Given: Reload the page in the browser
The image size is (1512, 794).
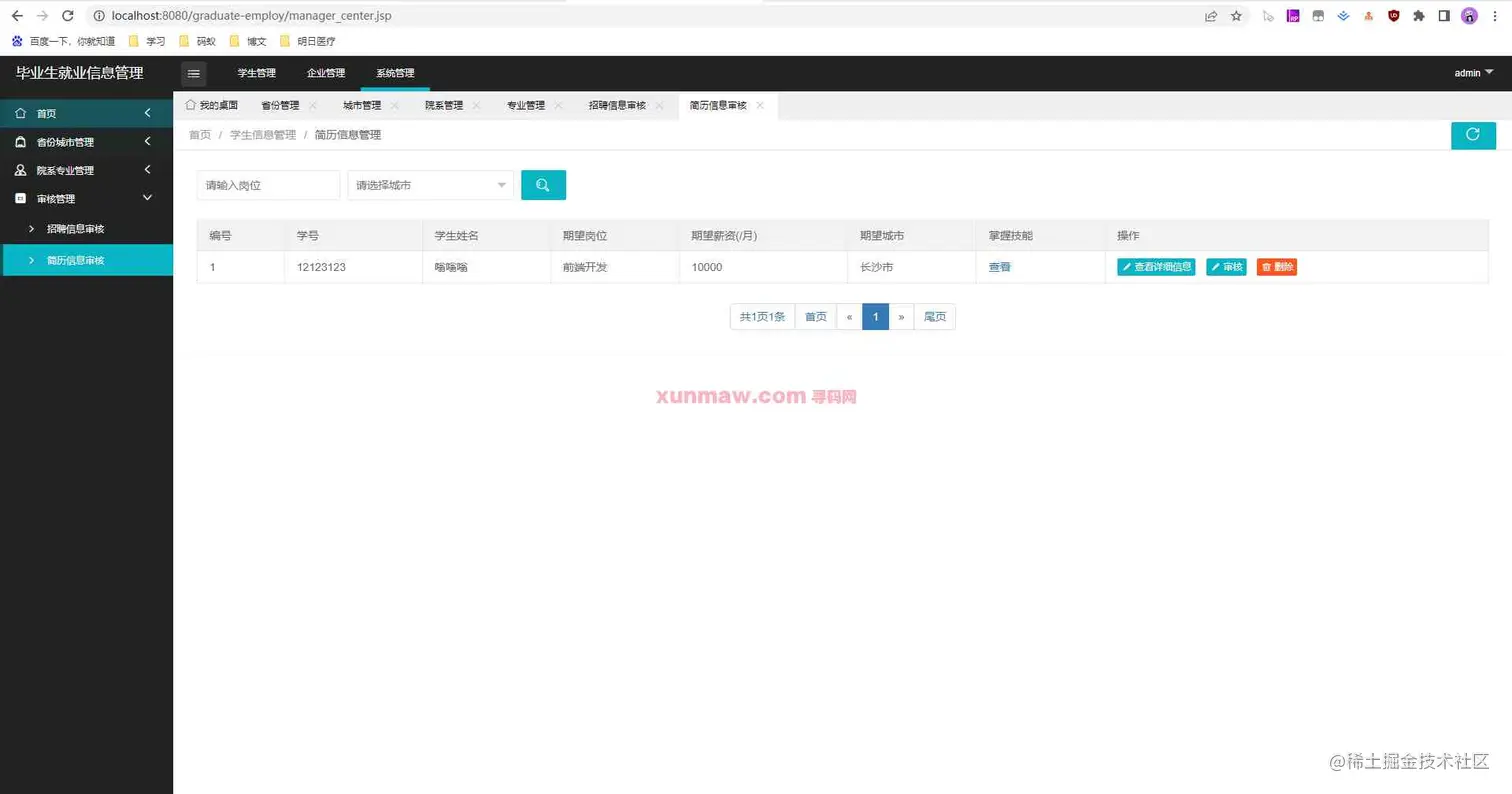Looking at the screenshot, I should [67, 16].
